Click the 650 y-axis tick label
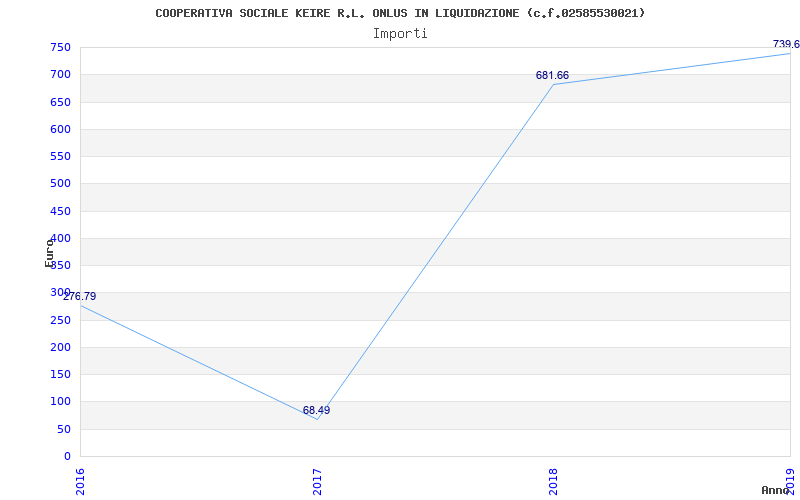800x500 pixels. [60, 102]
